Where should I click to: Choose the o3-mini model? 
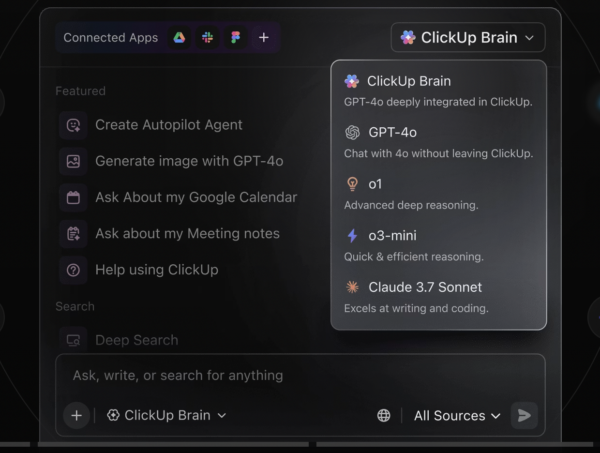click(439, 246)
